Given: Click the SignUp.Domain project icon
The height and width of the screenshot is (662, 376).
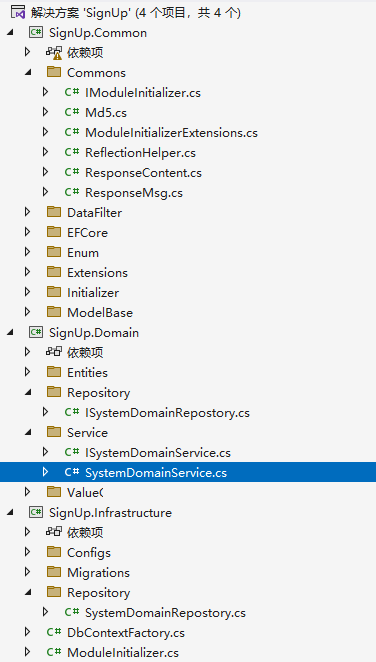Looking at the screenshot, I should pyautogui.click(x=35, y=333).
